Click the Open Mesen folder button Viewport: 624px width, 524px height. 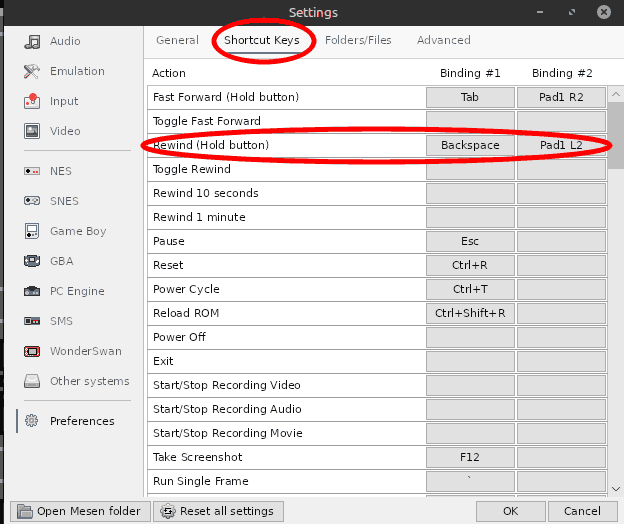click(80, 511)
